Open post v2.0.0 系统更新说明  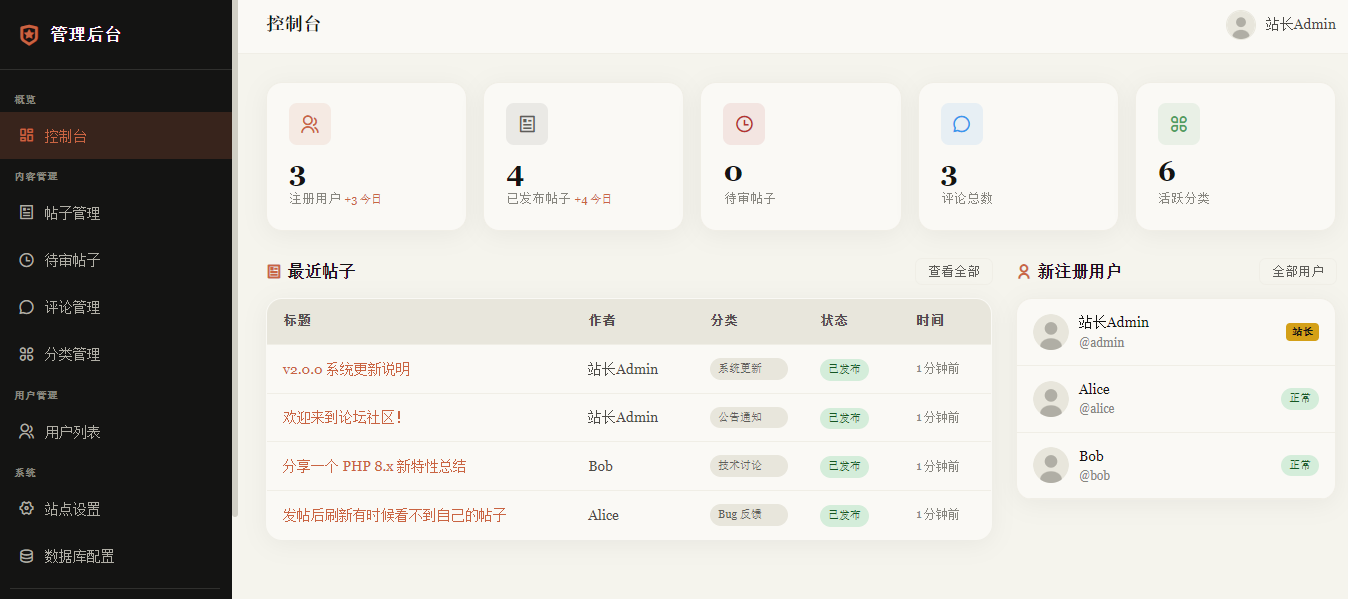(x=346, y=369)
